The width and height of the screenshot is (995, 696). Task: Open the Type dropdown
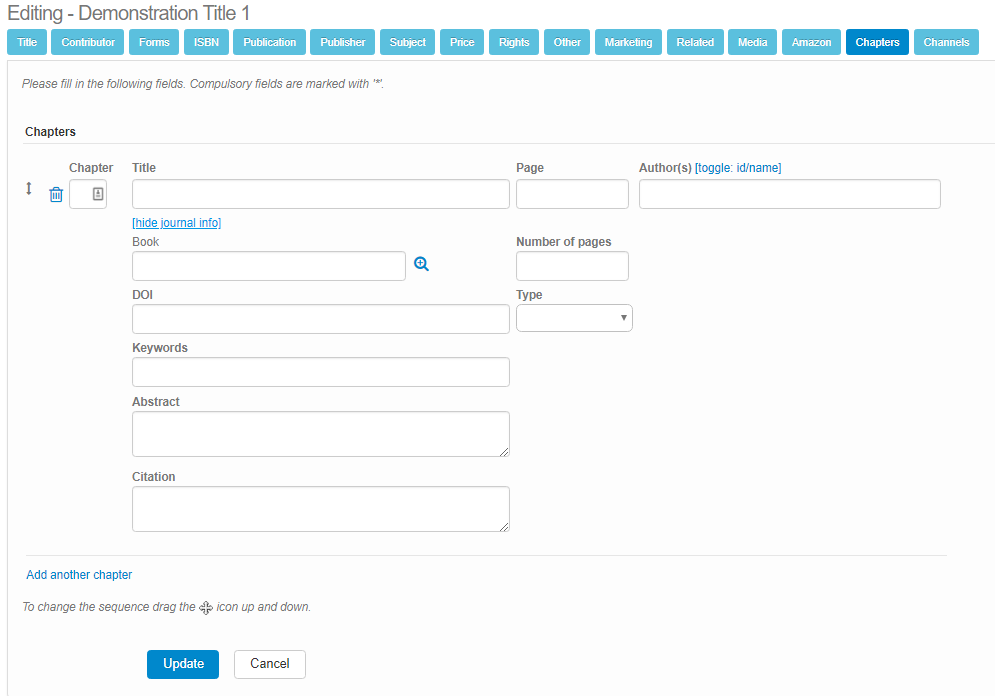tap(574, 318)
